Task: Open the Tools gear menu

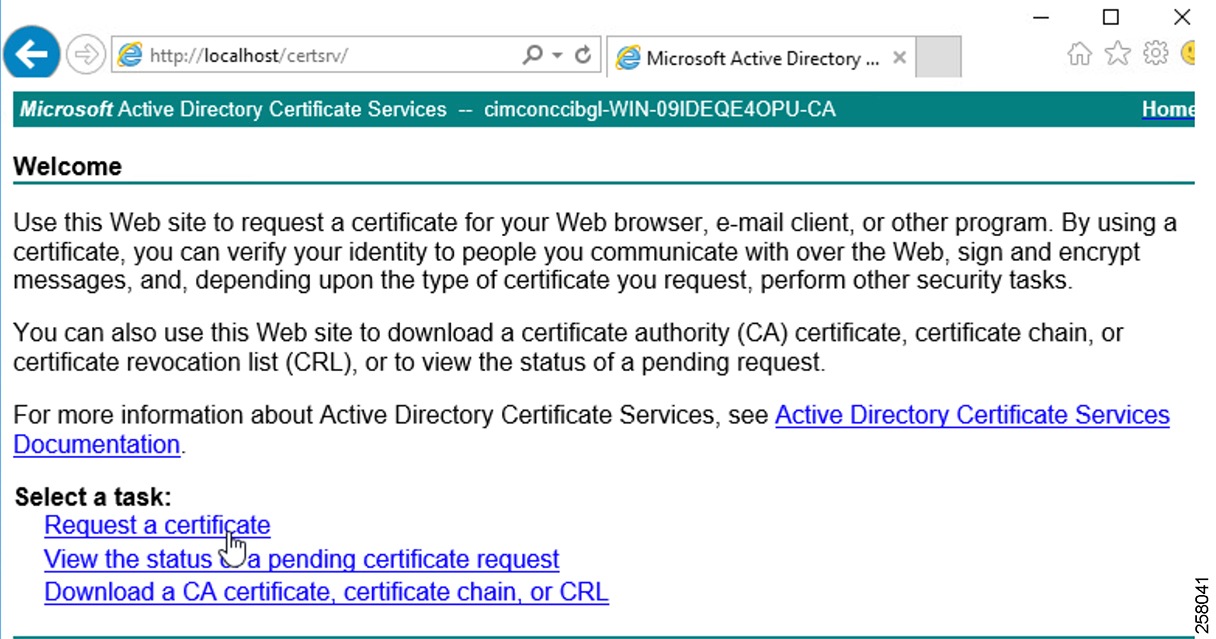Action: tap(1155, 53)
